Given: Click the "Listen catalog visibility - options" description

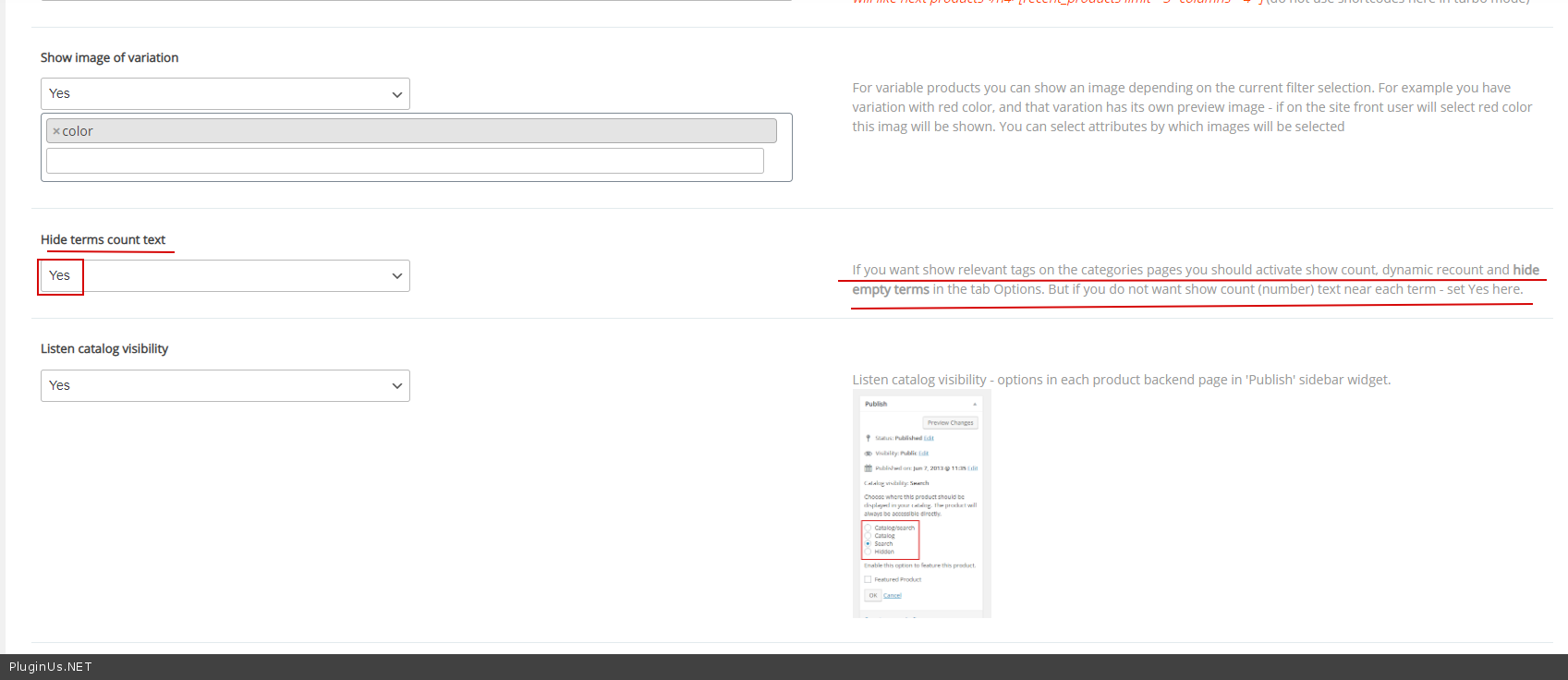Looking at the screenshot, I should coord(1121,380).
